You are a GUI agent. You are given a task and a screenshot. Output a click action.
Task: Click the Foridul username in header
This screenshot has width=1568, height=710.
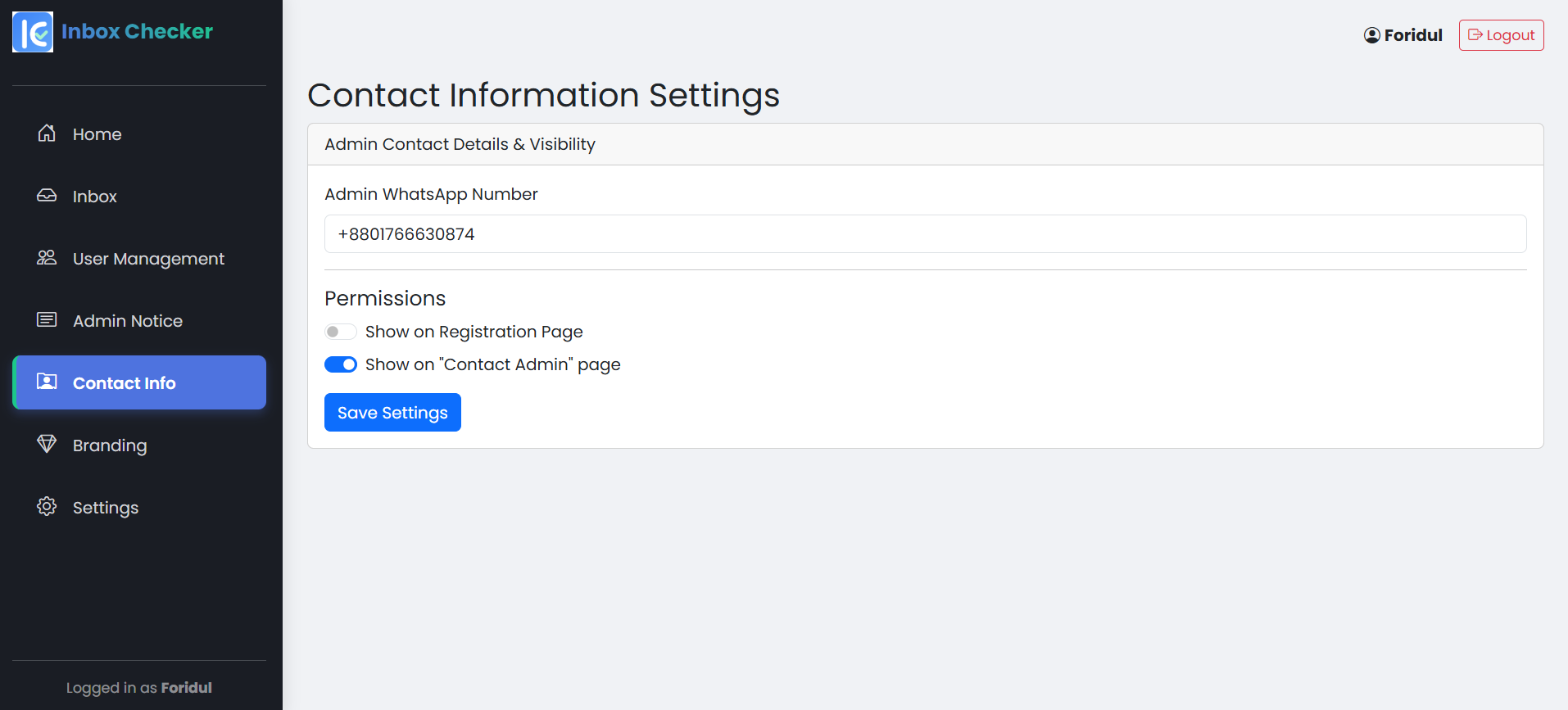click(1413, 35)
